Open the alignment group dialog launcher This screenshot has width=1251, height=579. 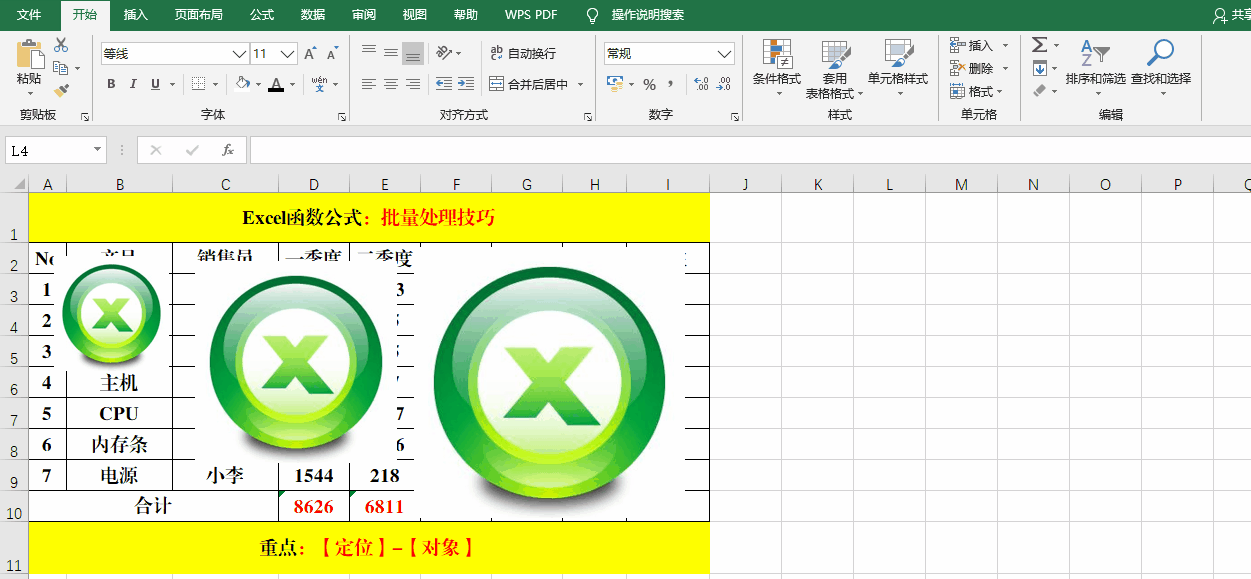point(589,117)
